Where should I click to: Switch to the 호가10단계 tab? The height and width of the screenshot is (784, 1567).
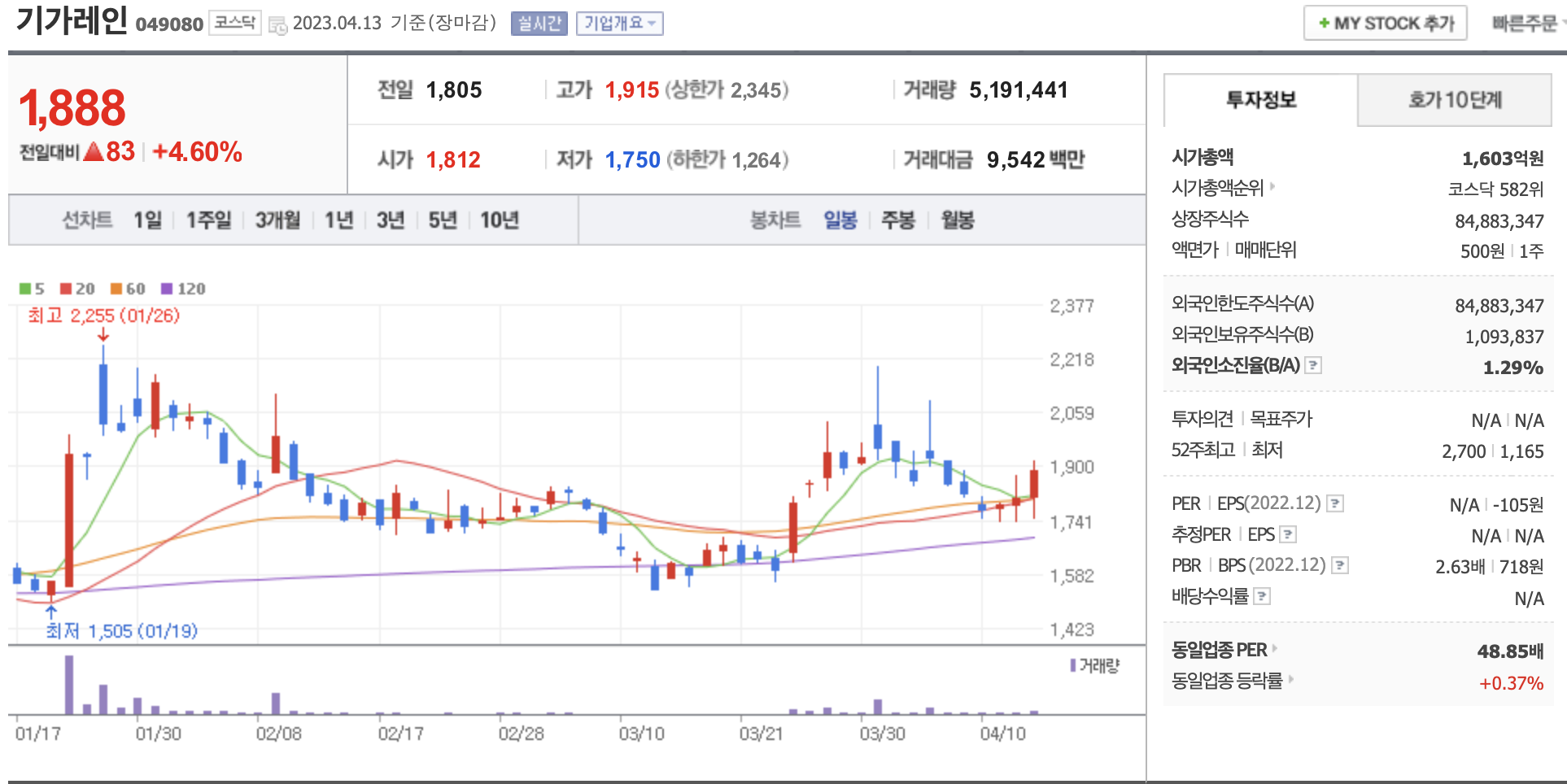(1454, 100)
